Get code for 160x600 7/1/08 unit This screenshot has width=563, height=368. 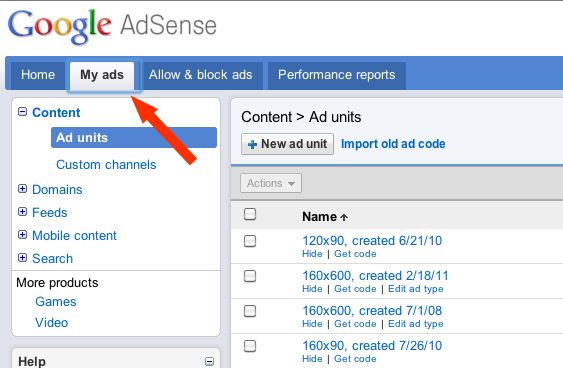pos(355,324)
